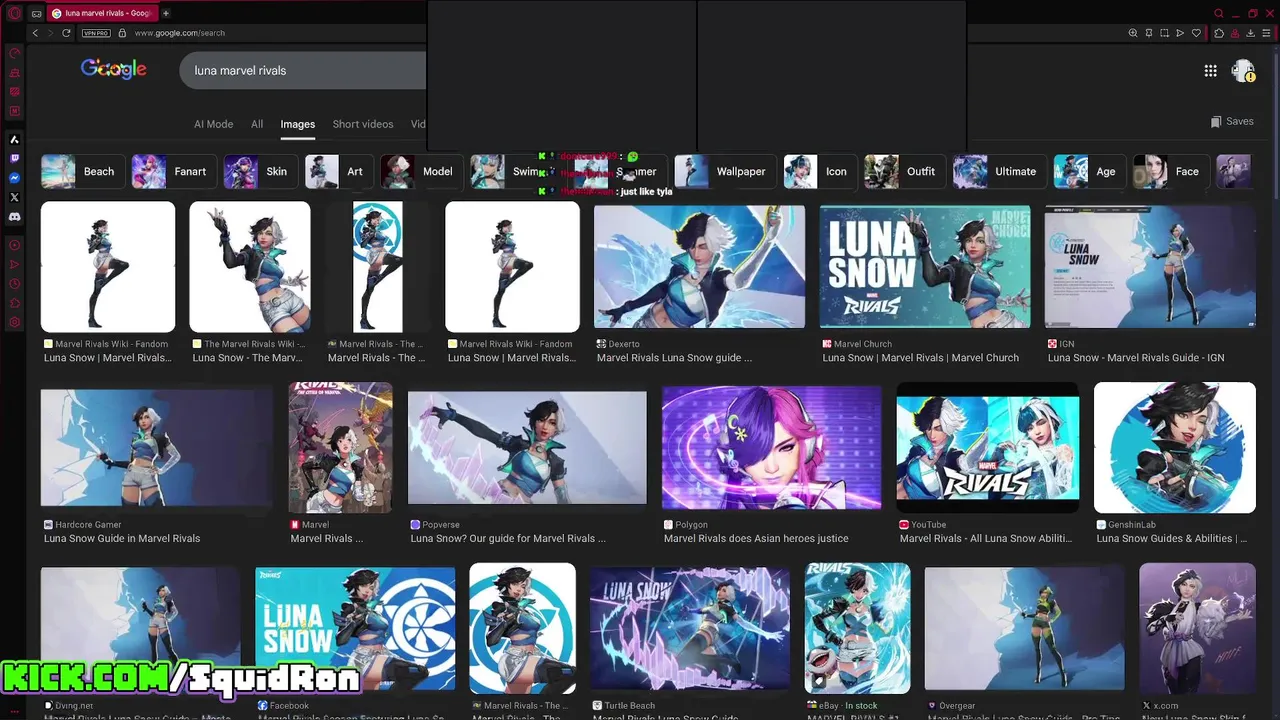Switch to the All results tab
Image resolution: width=1280 pixels, height=720 pixels.
tap(257, 124)
